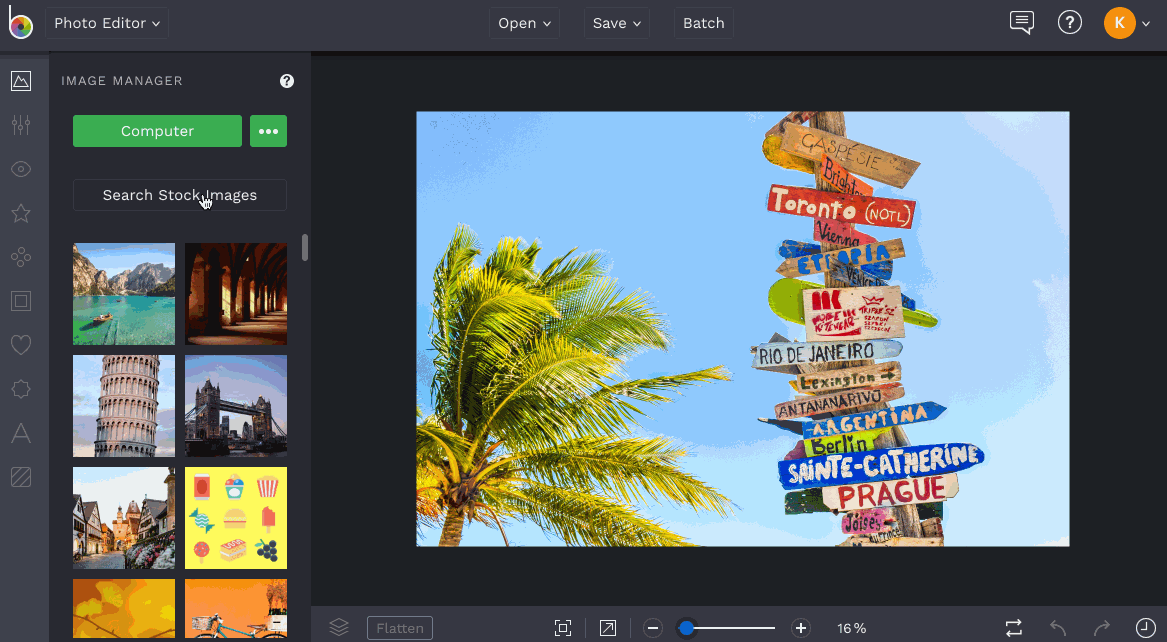
Task: Open the history clock icon
Action: point(1145,628)
